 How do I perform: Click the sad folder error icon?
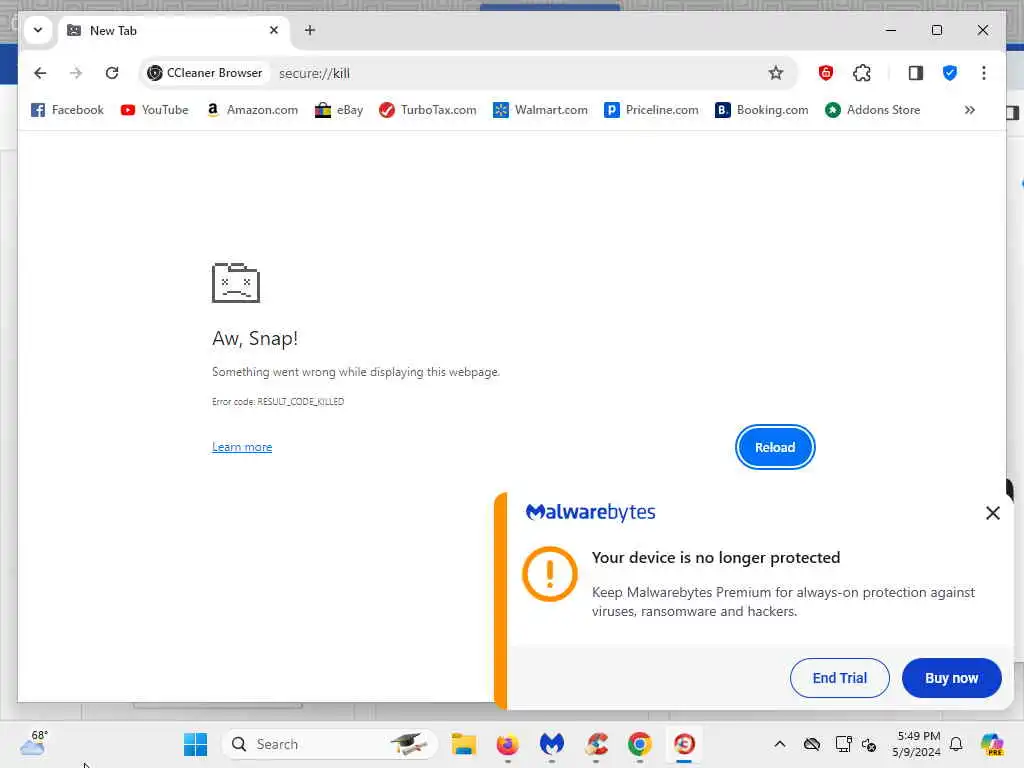(x=236, y=283)
